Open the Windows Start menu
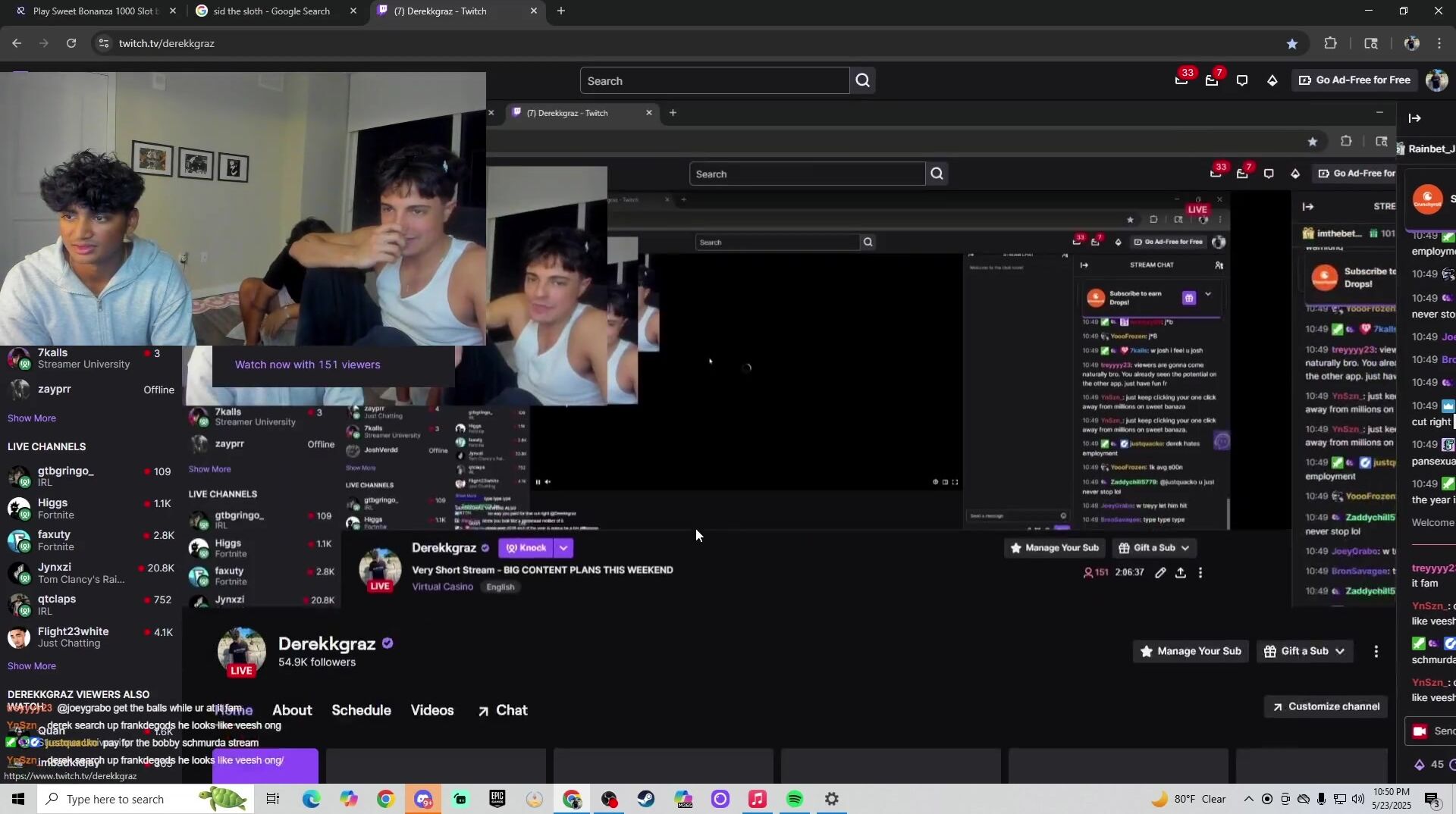Viewport: 1456px width, 814px height. pos(18,799)
